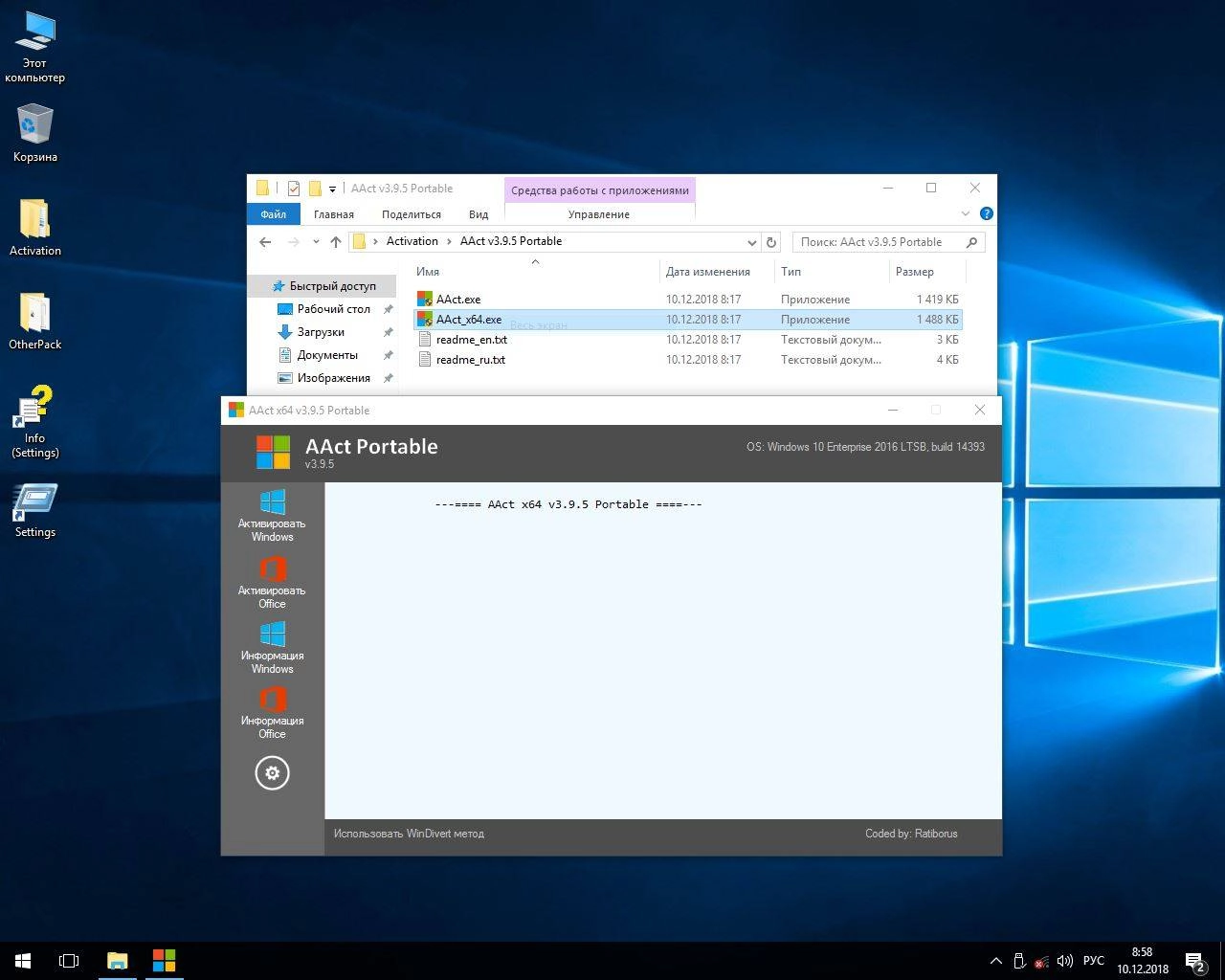
Task: Click AAct log output text area
Action: click(662, 651)
